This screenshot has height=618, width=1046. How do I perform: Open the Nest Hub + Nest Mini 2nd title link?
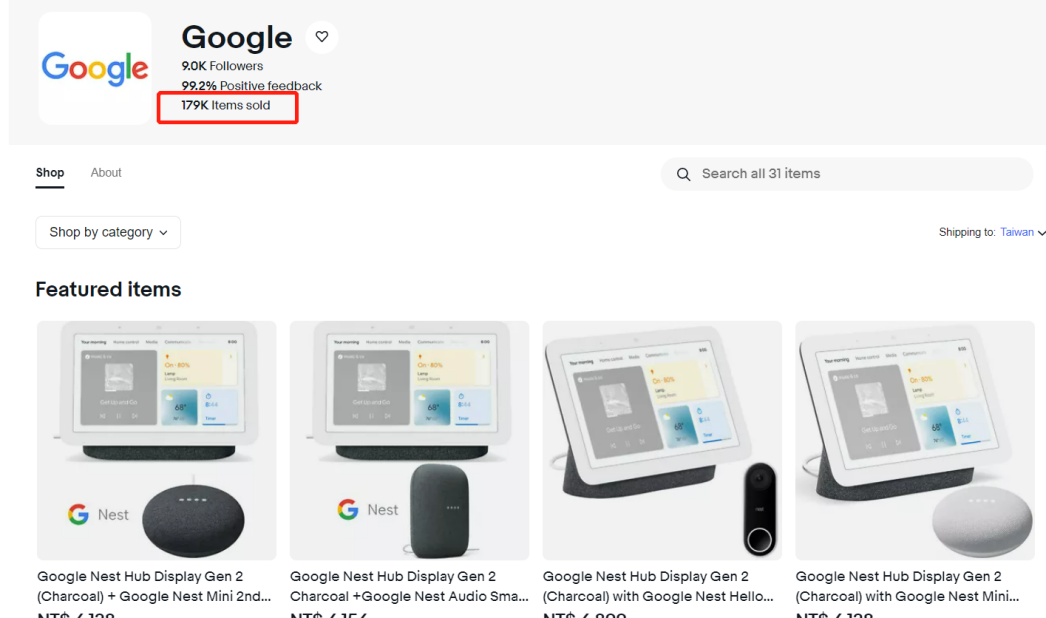click(154, 586)
